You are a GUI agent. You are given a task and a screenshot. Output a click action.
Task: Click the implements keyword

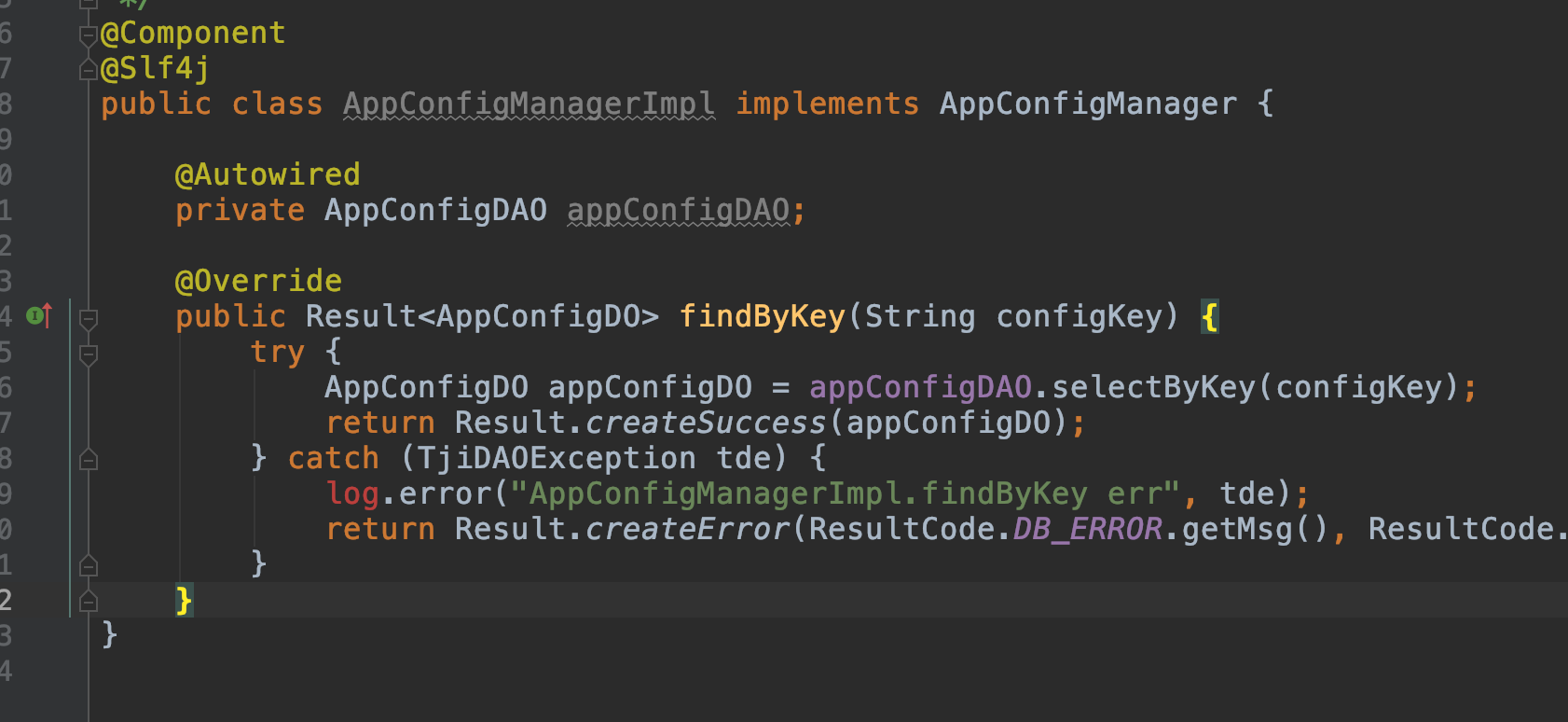(x=828, y=104)
